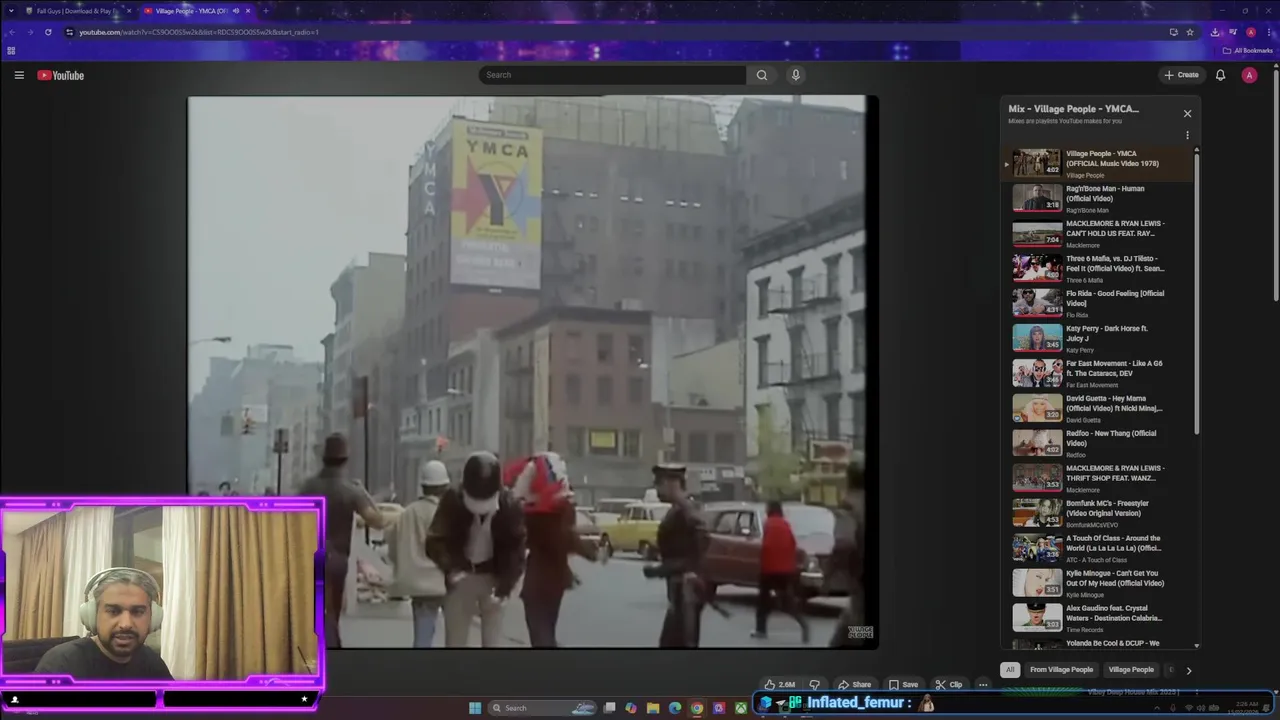Click the YouTube search field
This screenshot has height=720, width=1280.
612,75
